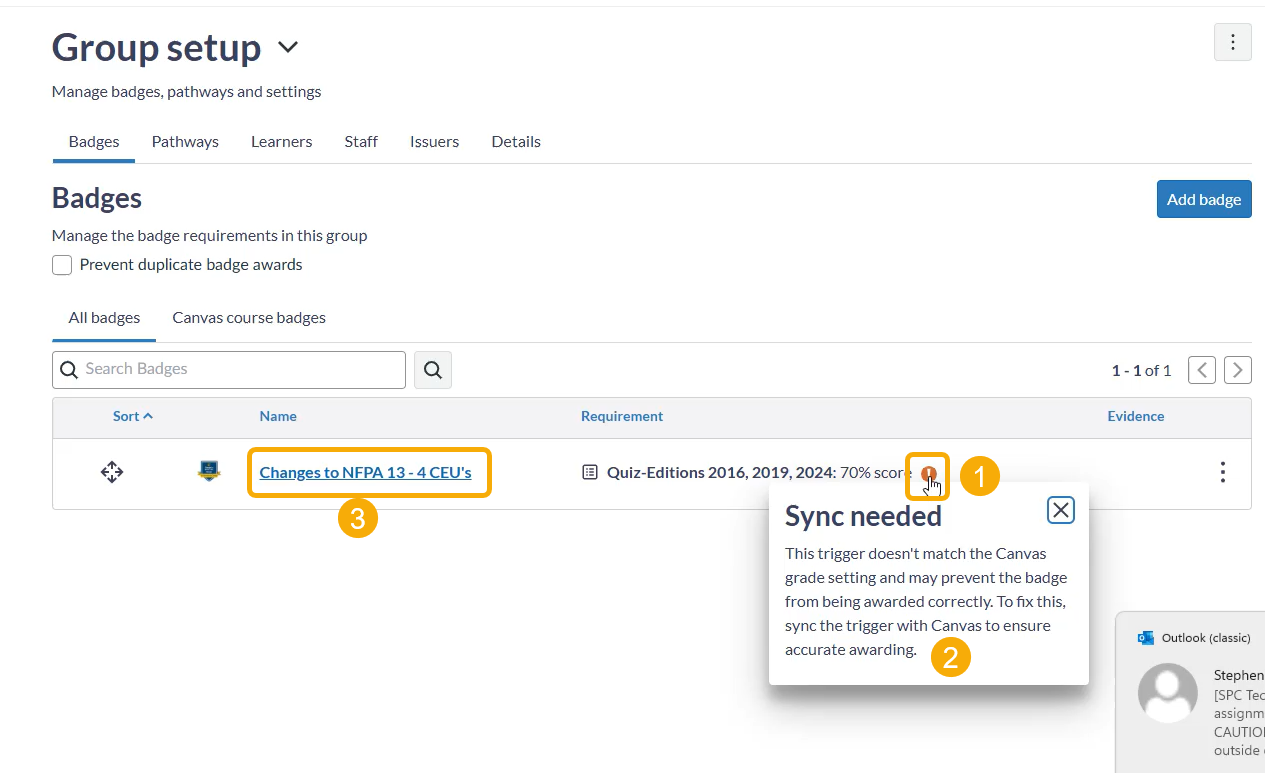Open row actions menu for NFPA 13 badge
1265x773 pixels.
[1222, 472]
